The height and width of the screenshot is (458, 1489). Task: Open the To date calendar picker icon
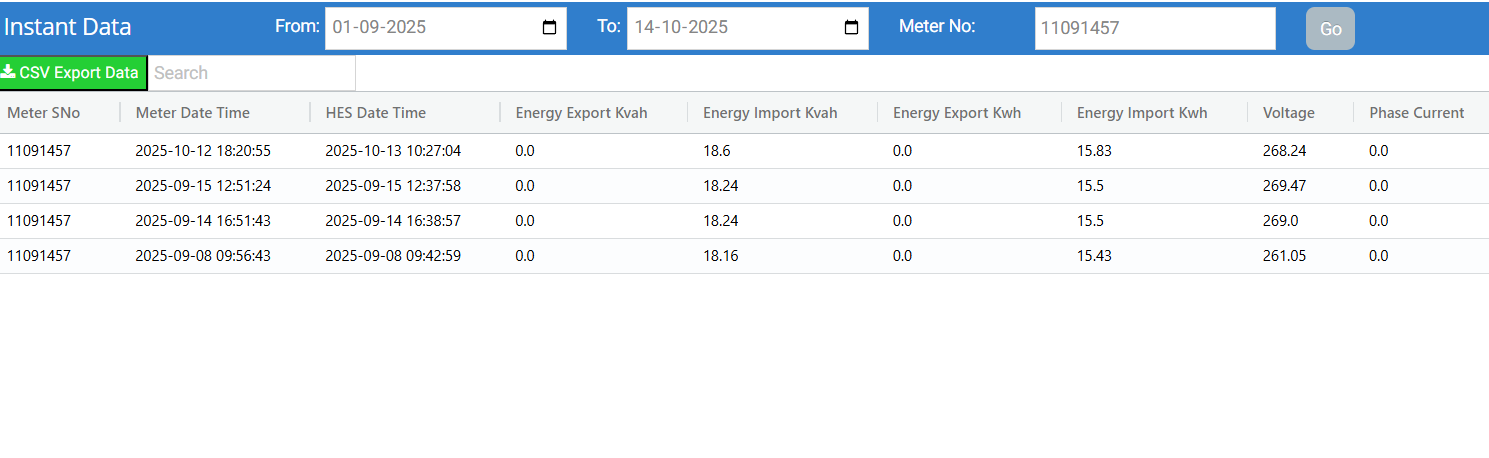tap(851, 28)
